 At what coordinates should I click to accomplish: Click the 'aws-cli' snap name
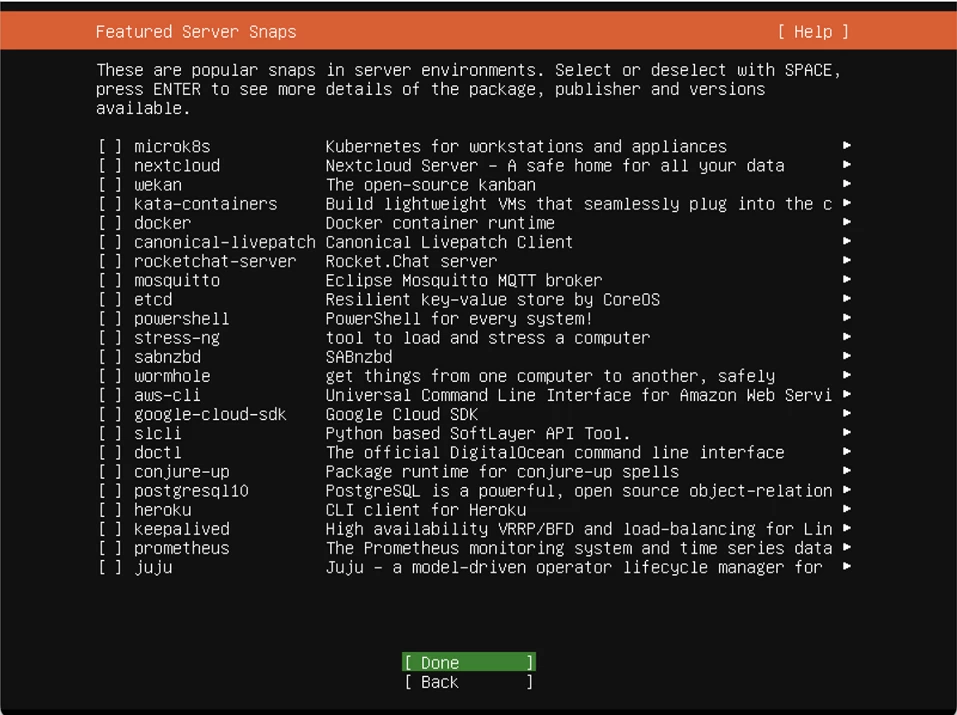(x=167, y=396)
